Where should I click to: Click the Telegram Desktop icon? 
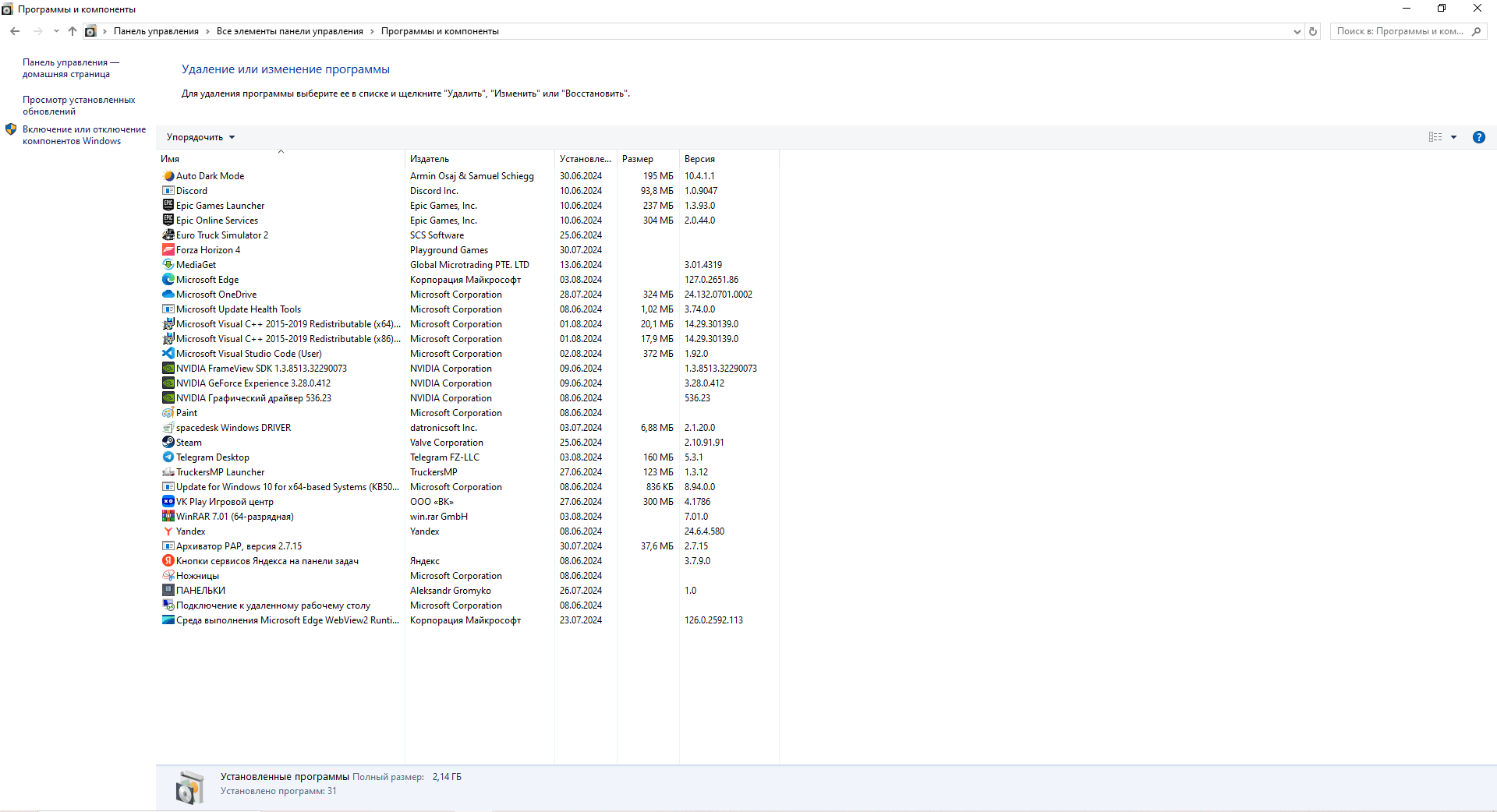pos(168,457)
